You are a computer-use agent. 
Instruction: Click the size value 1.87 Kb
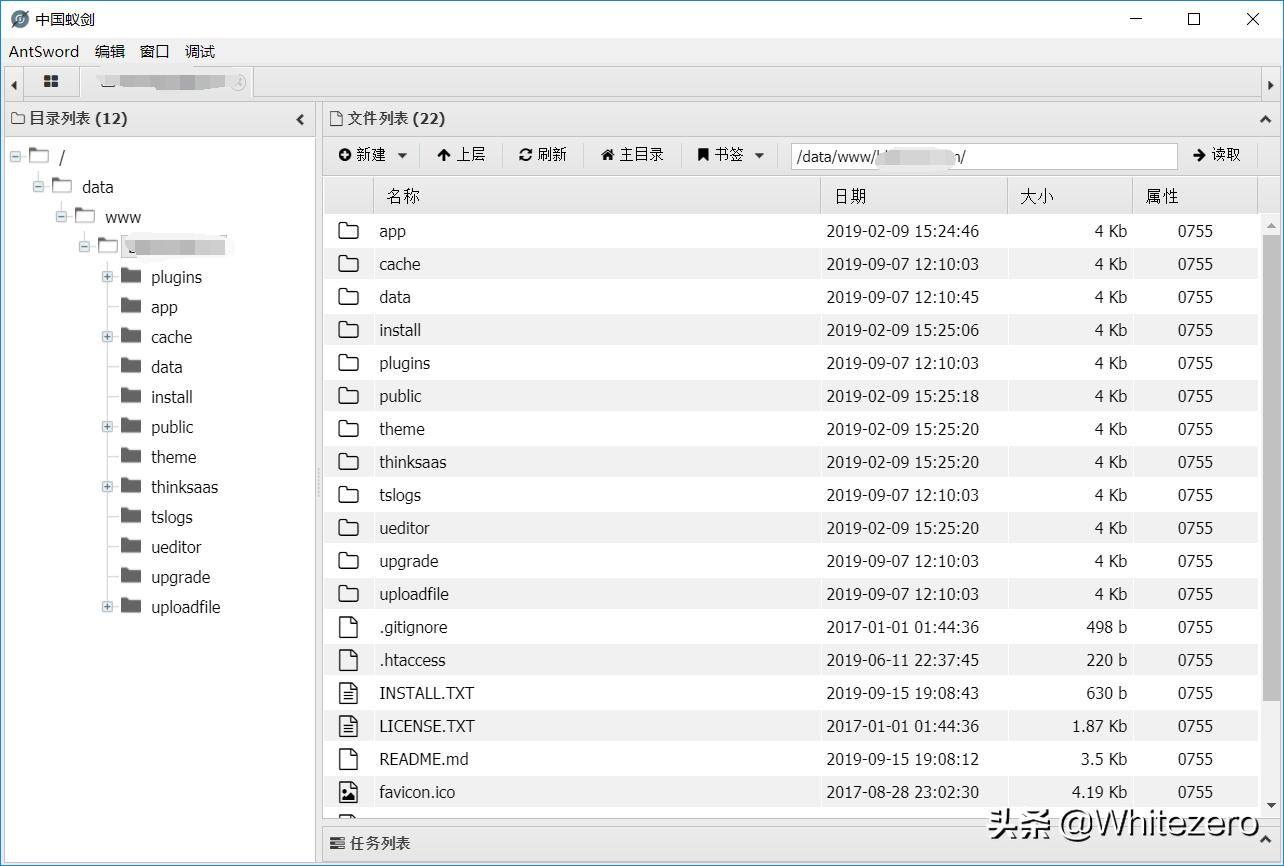[x=1099, y=726]
